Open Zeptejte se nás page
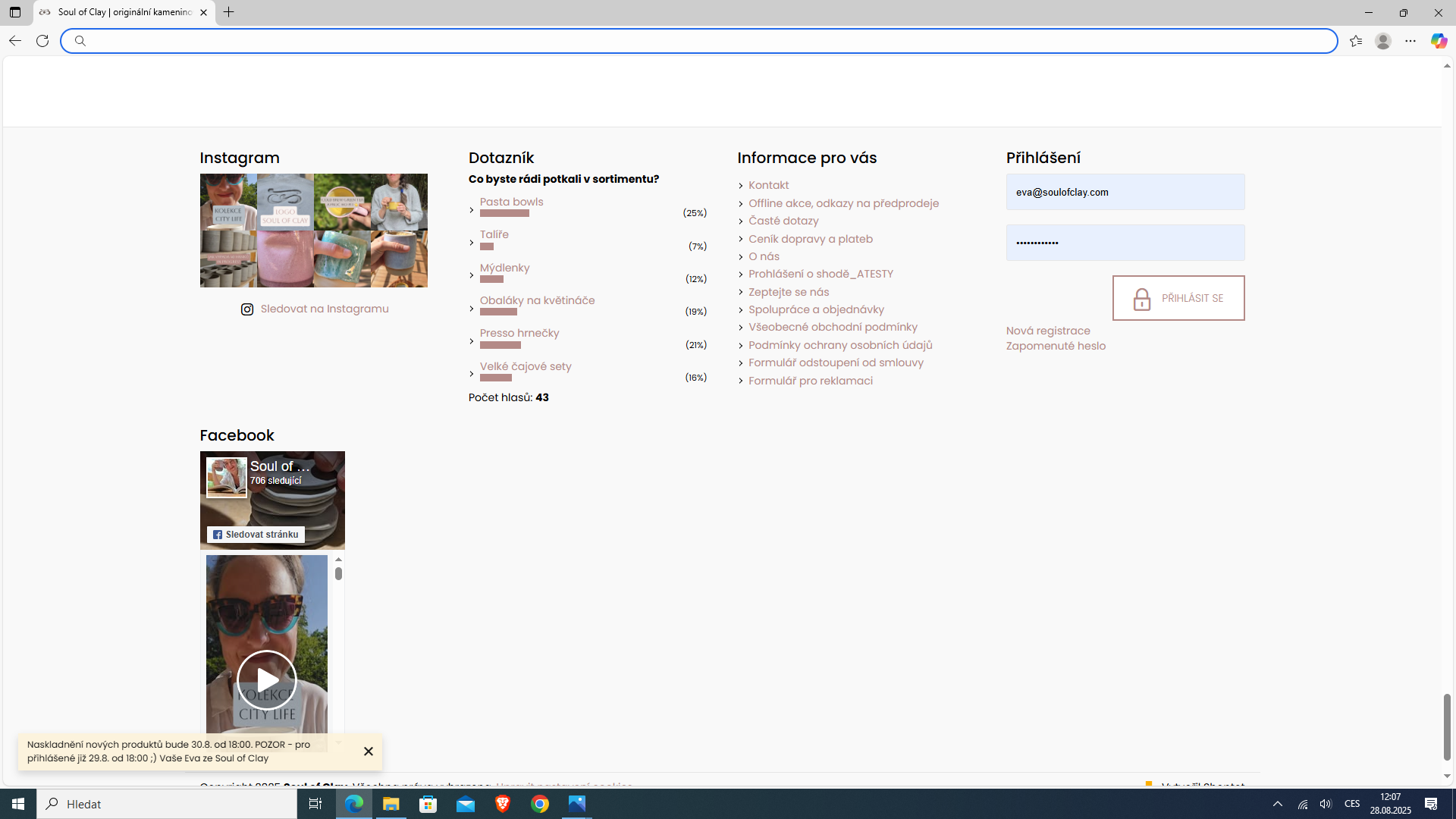This screenshot has height=819, width=1456. point(789,292)
